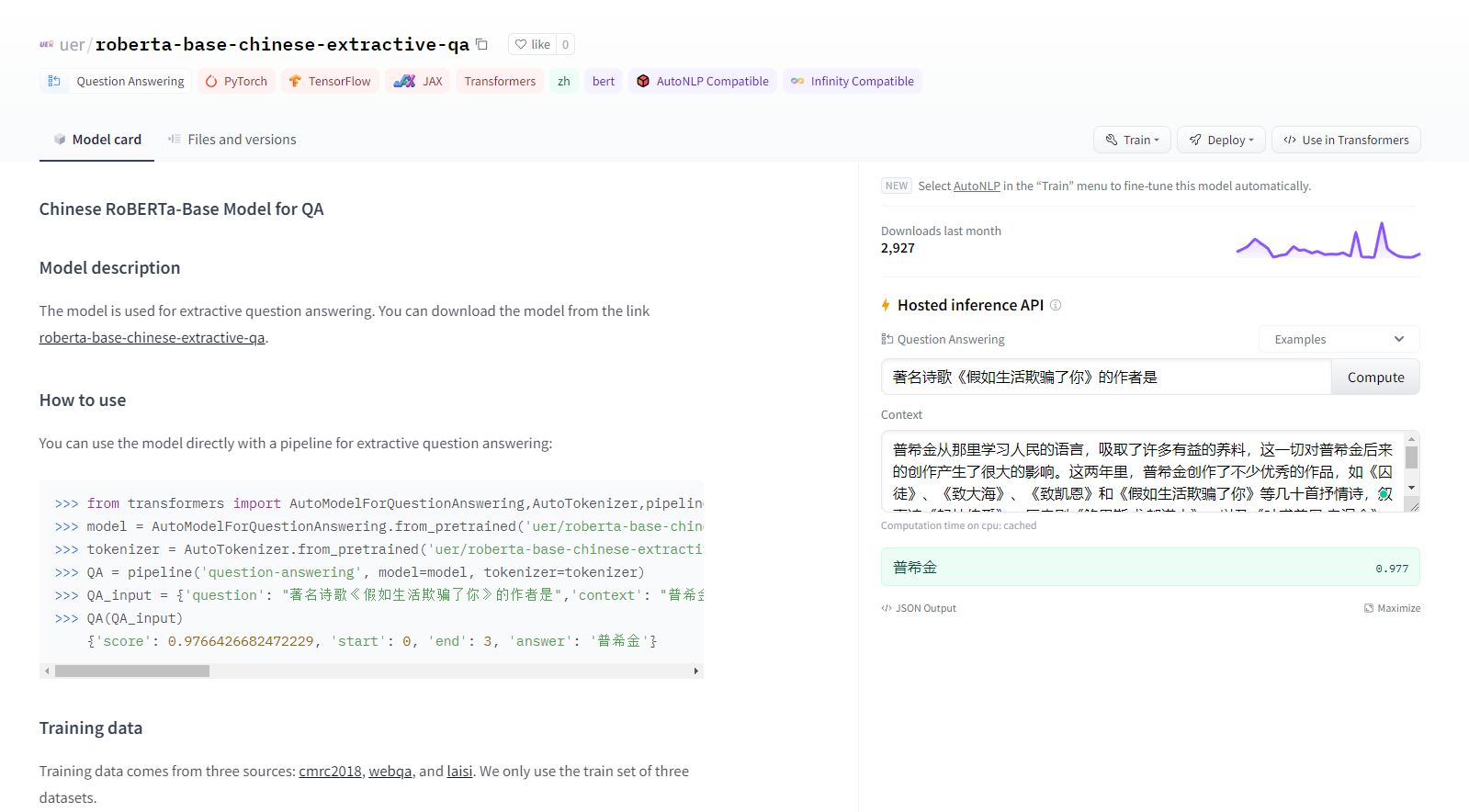Viewport: 1469px width, 812px height.
Task: Click context textarea scroll down arrow
Action: [1411, 488]
